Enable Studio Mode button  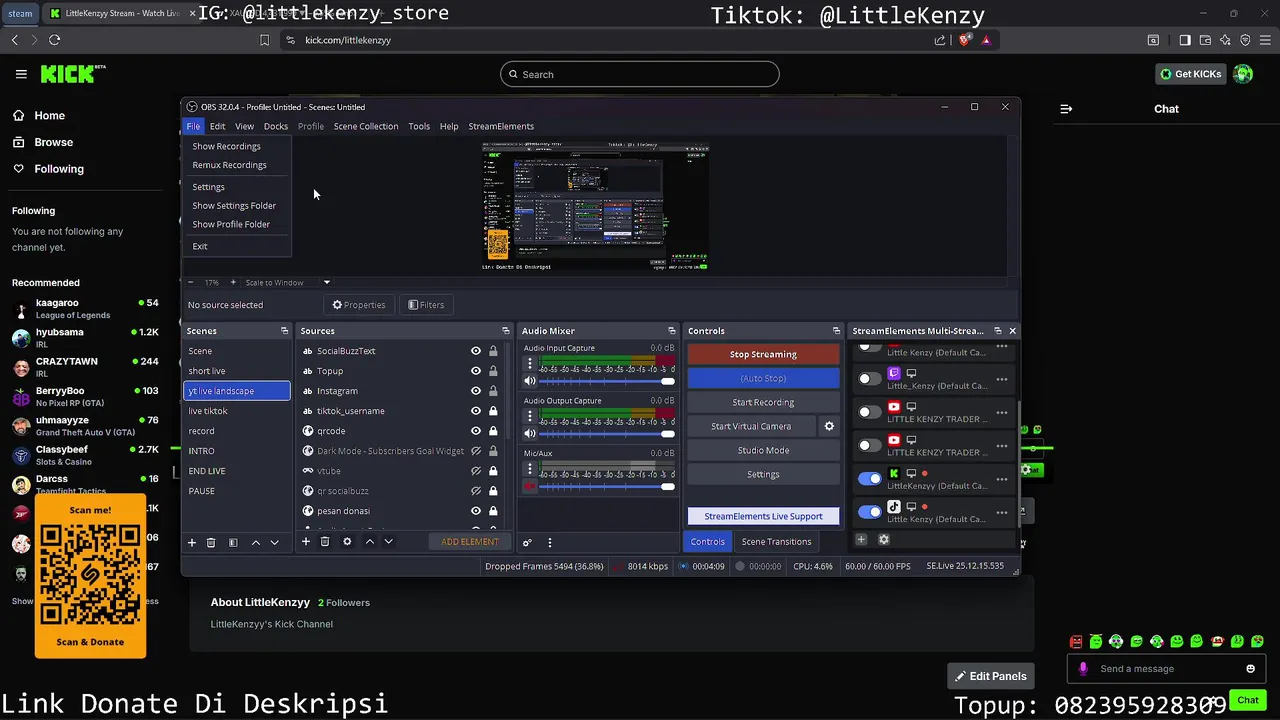763,450
